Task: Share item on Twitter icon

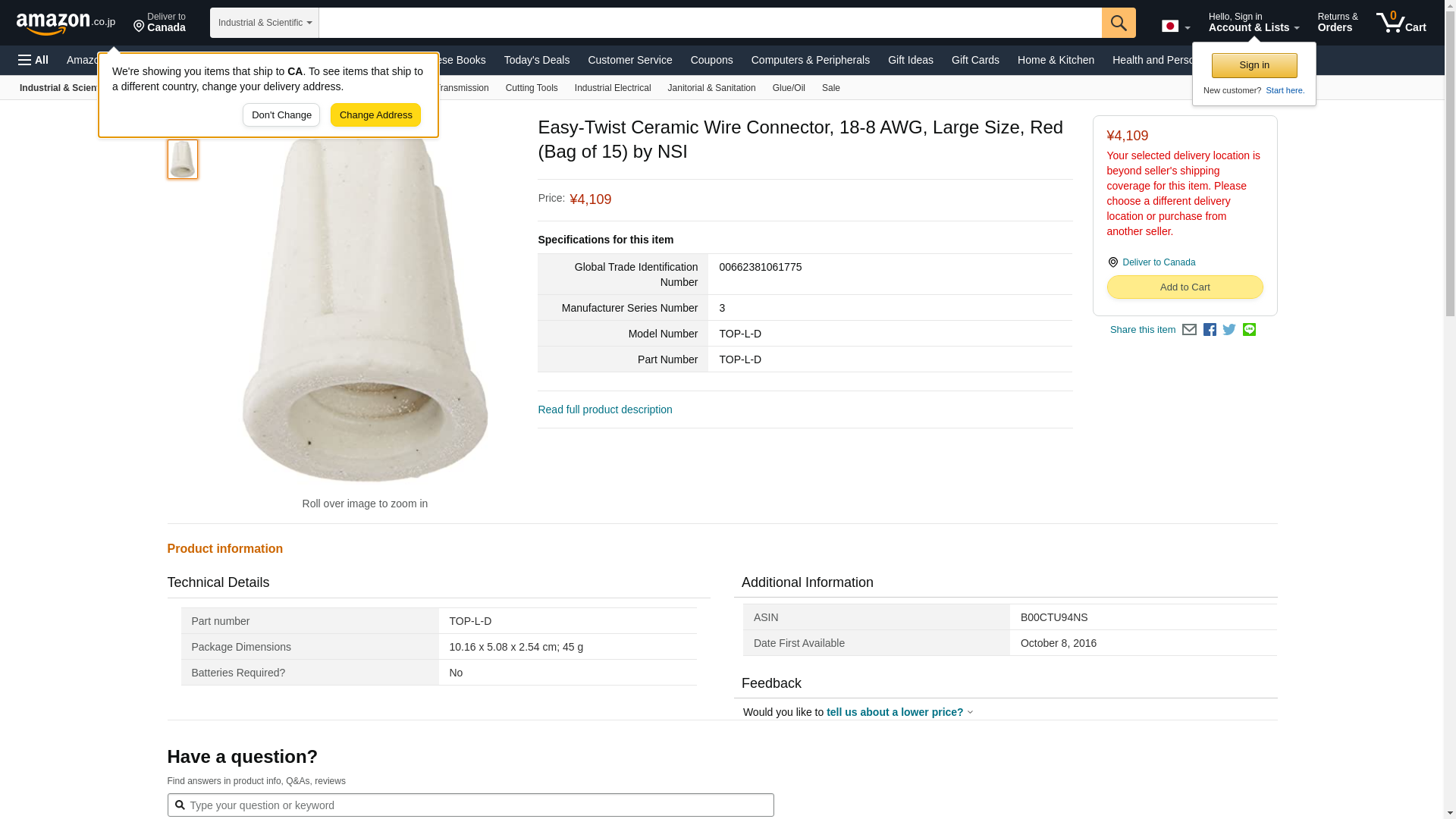Action: coord(1229,330)
